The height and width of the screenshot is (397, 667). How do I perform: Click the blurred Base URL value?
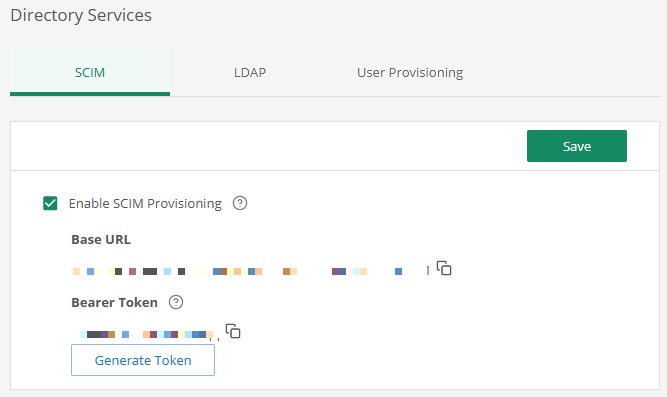coord(251,271)
